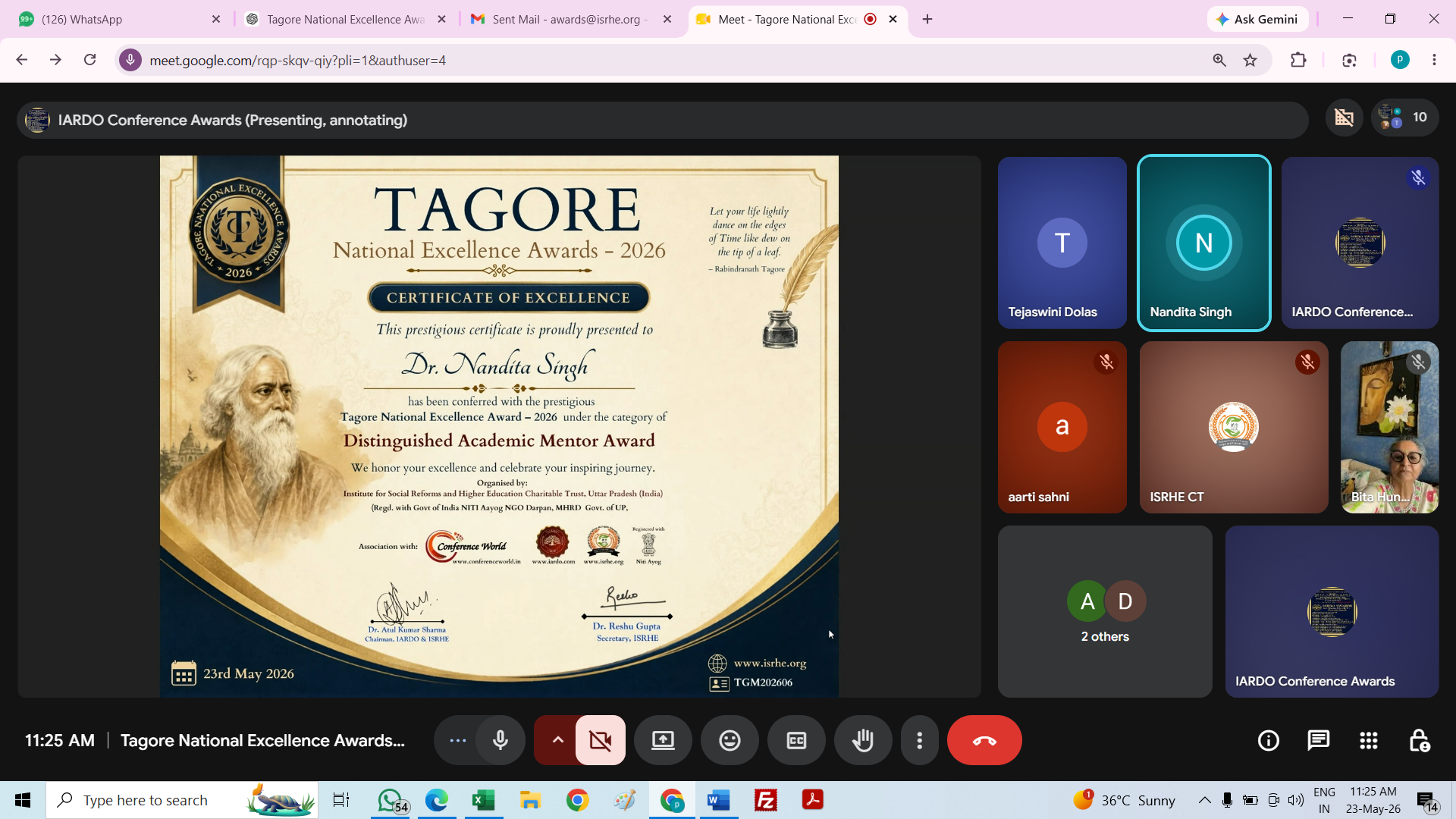Open Excel from the taskbar
Screen dimensions: 1456x819
pos(484,800)
